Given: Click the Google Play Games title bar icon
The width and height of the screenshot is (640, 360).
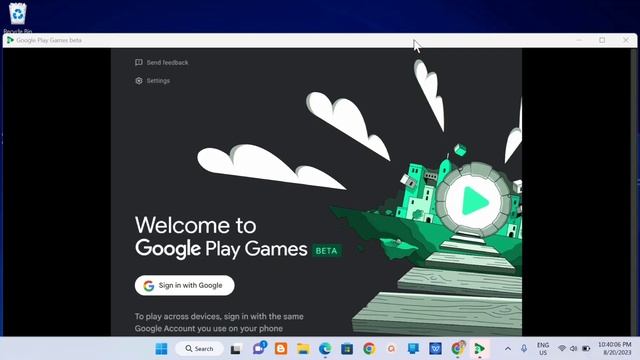Looking at the screenshot, I should [x=10, y=40].
